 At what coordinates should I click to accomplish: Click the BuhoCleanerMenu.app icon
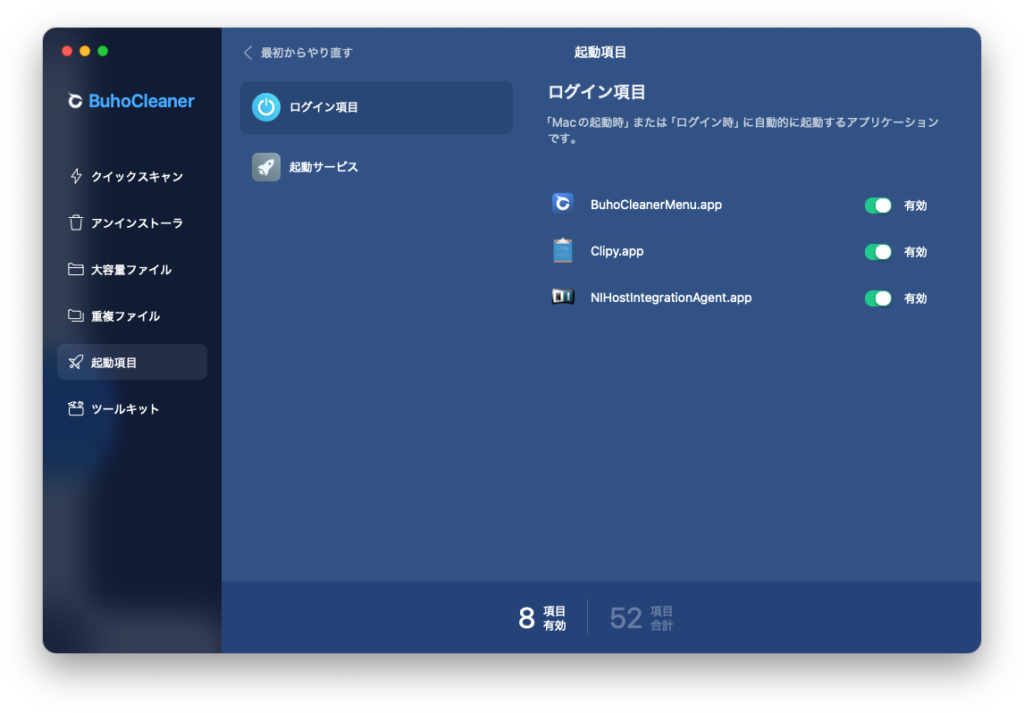point(562,204)
